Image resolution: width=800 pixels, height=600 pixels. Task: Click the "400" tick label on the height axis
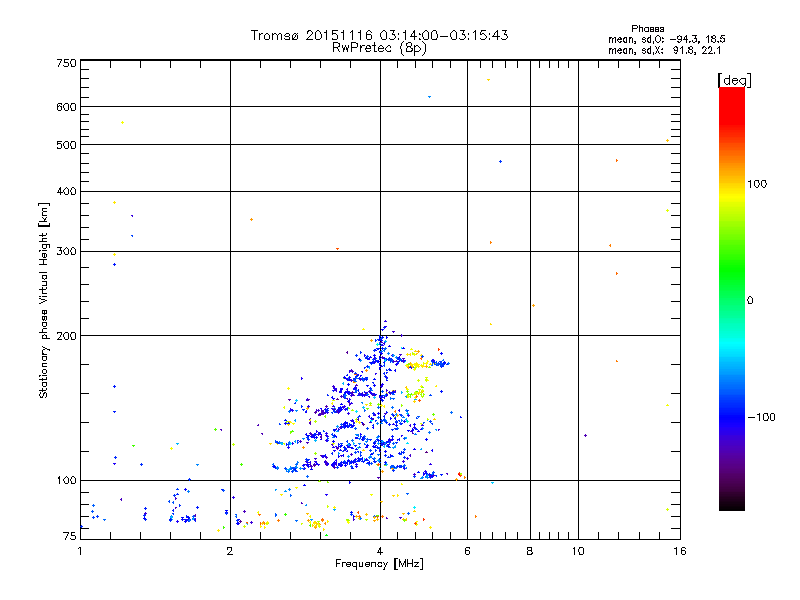66,192
